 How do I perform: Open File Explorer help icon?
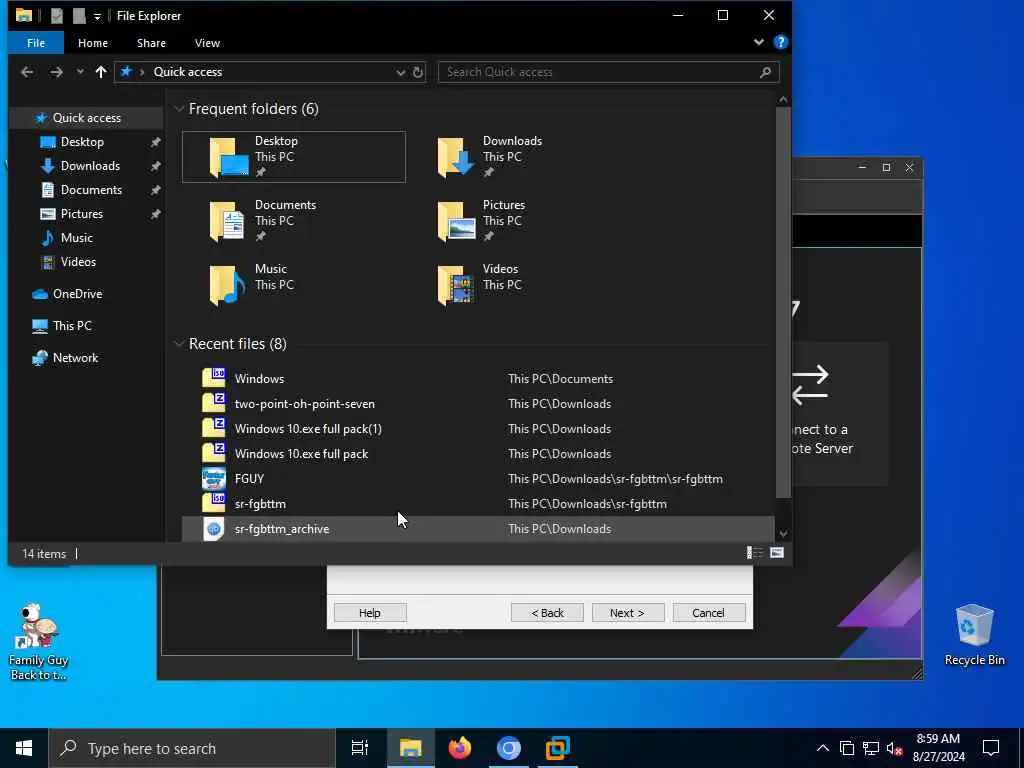pyautogui.click(x=780, y=42)
